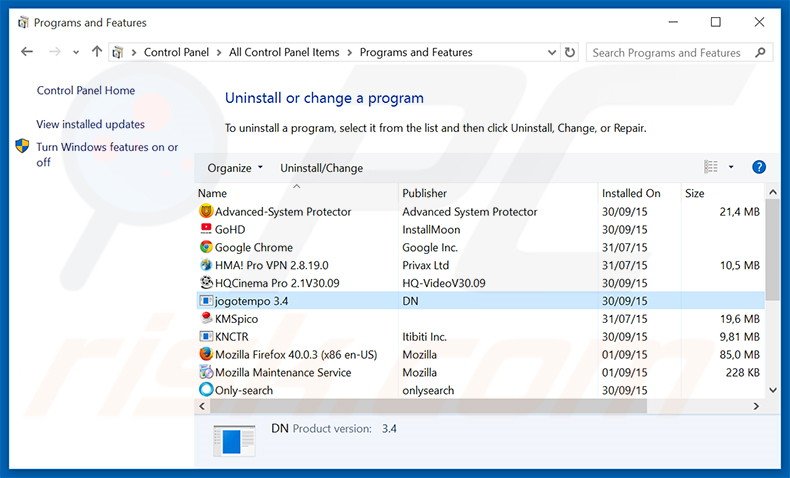Screen dimensions: 790x478
Task: Select the GoHD name text
Action: click(x=230, y=229)
